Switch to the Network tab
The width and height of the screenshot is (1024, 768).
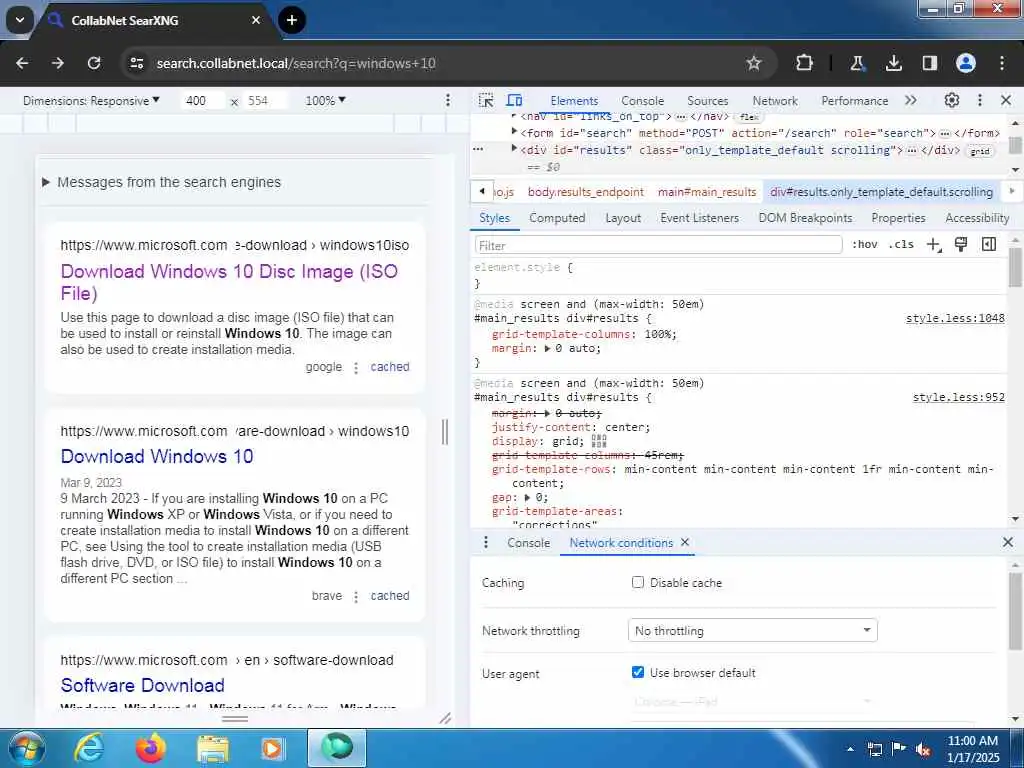point(775,101)
